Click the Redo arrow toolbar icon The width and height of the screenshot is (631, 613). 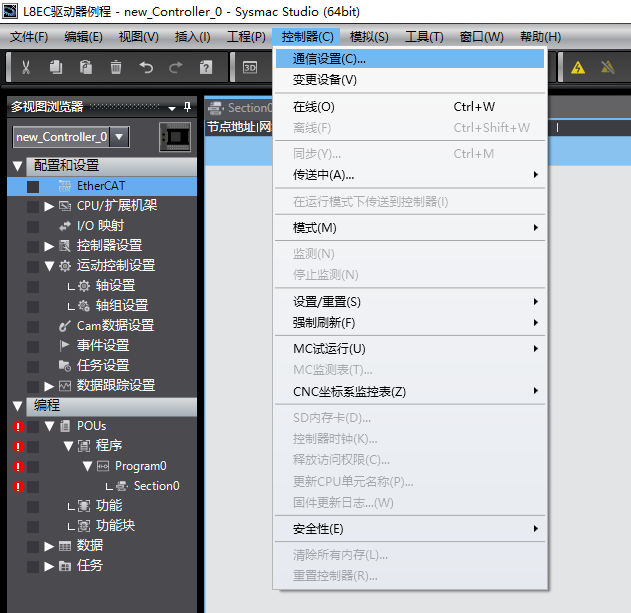[x=176, y=67]
